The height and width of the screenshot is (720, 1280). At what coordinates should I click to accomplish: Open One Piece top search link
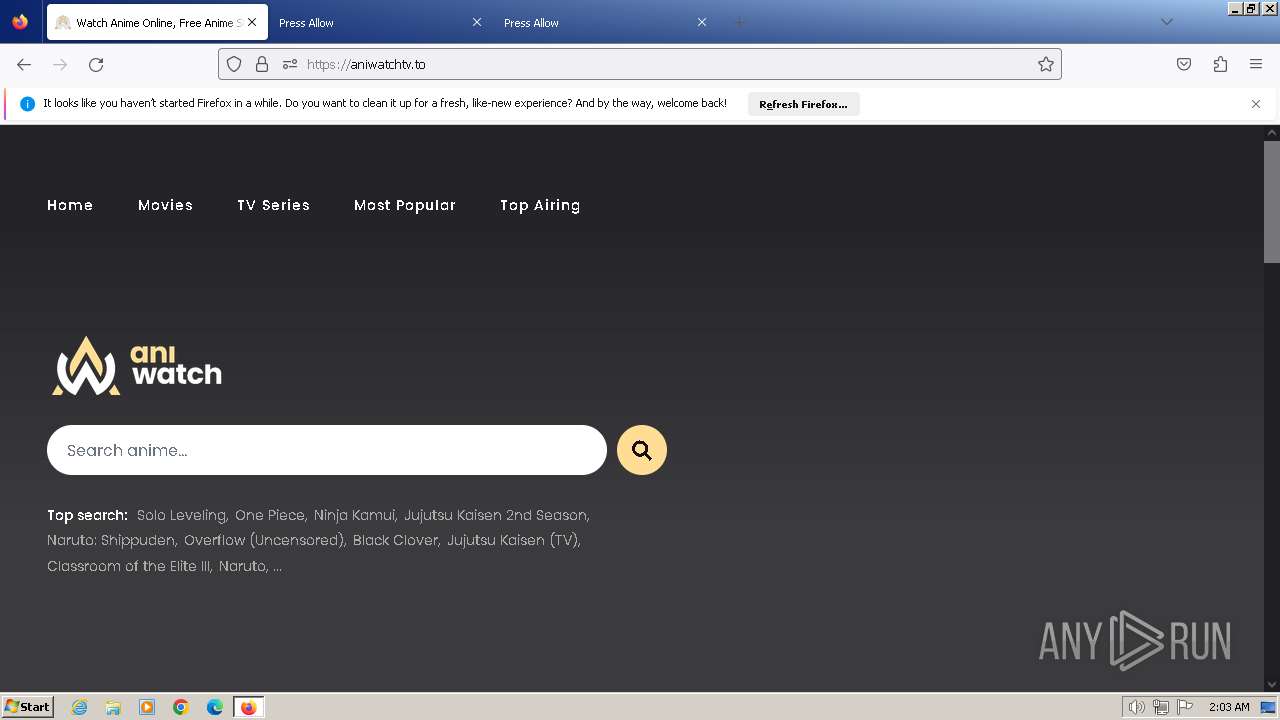tap(270, 515)
